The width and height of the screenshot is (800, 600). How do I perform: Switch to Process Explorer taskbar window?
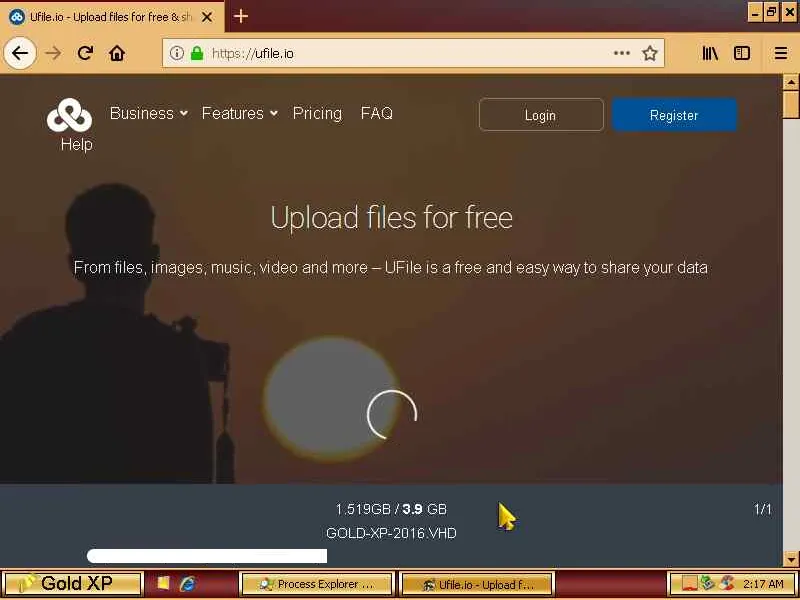(317, 584)
